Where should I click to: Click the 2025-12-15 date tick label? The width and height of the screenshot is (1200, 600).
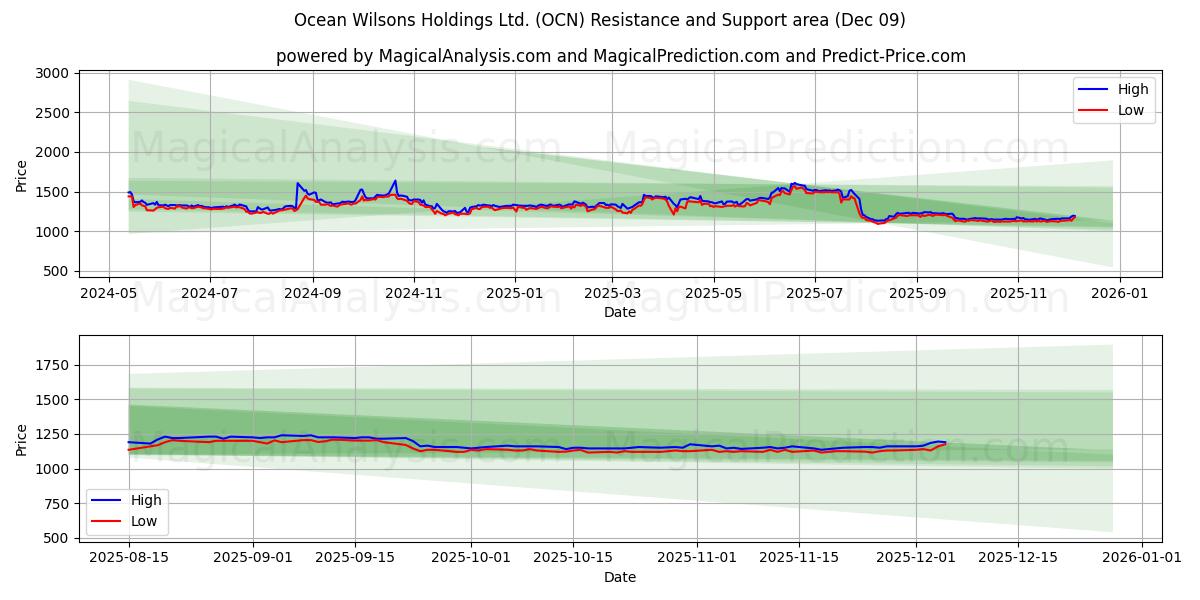(x=1018, y=560)
